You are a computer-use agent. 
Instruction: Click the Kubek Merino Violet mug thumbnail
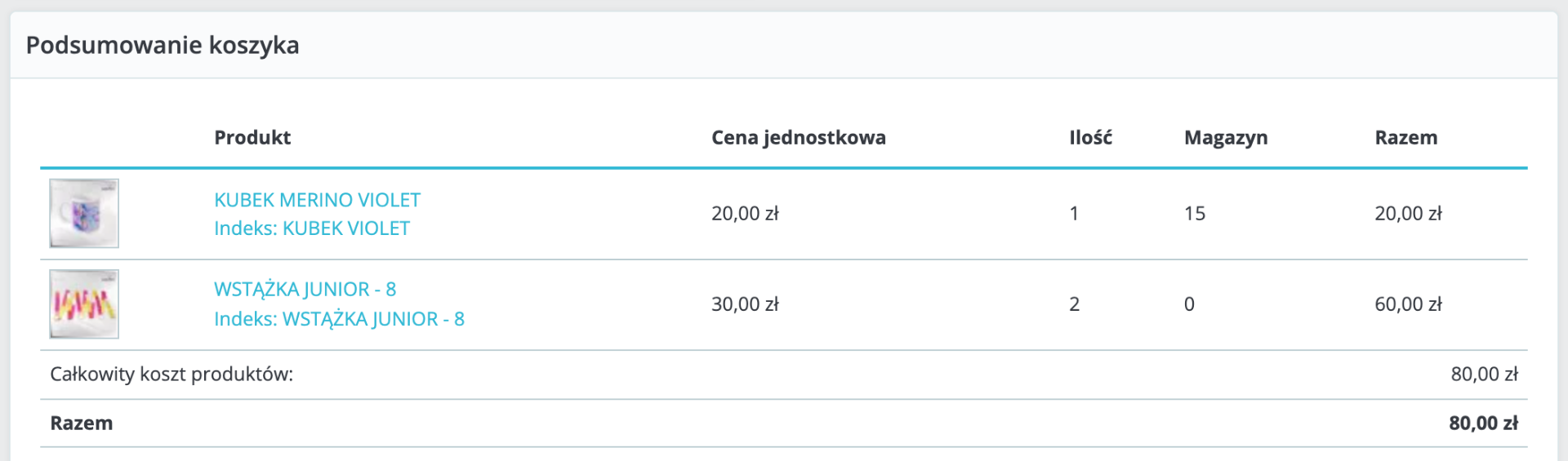pos(84,214)
